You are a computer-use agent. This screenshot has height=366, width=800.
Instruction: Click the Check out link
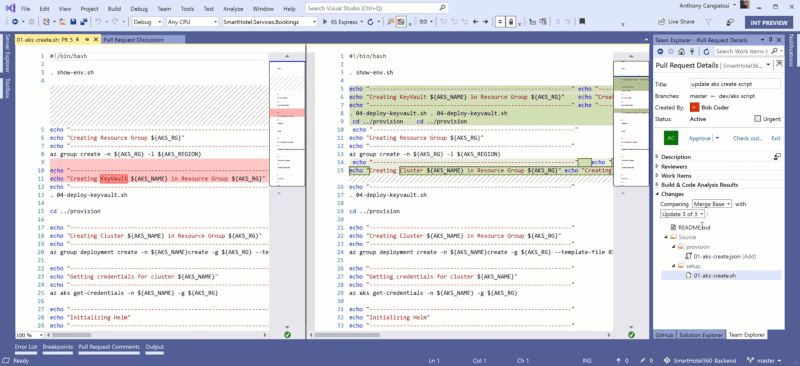point(747,138)
